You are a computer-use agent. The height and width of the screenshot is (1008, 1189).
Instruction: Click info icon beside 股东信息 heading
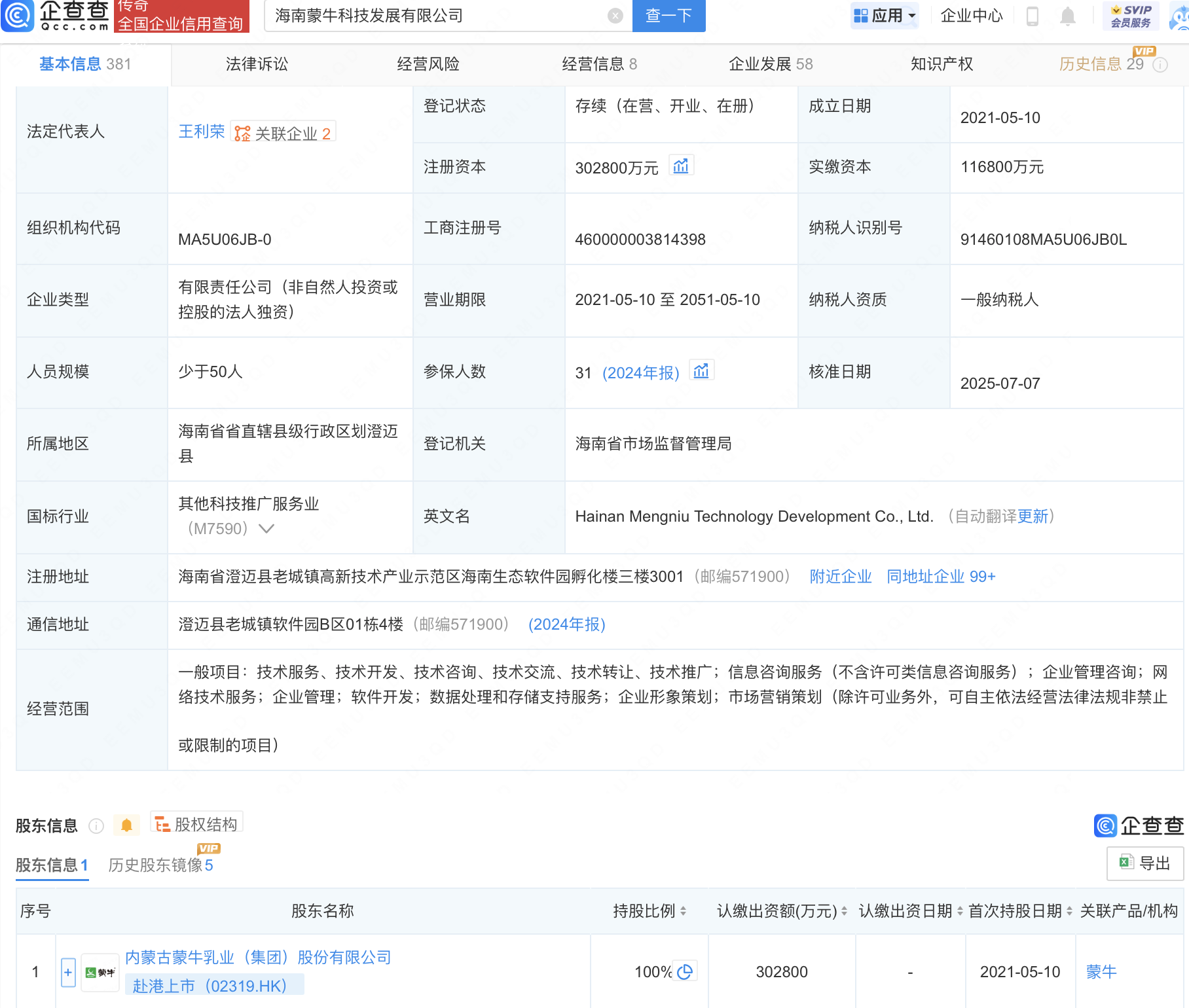pyautogui.click(x=96, y=826)
